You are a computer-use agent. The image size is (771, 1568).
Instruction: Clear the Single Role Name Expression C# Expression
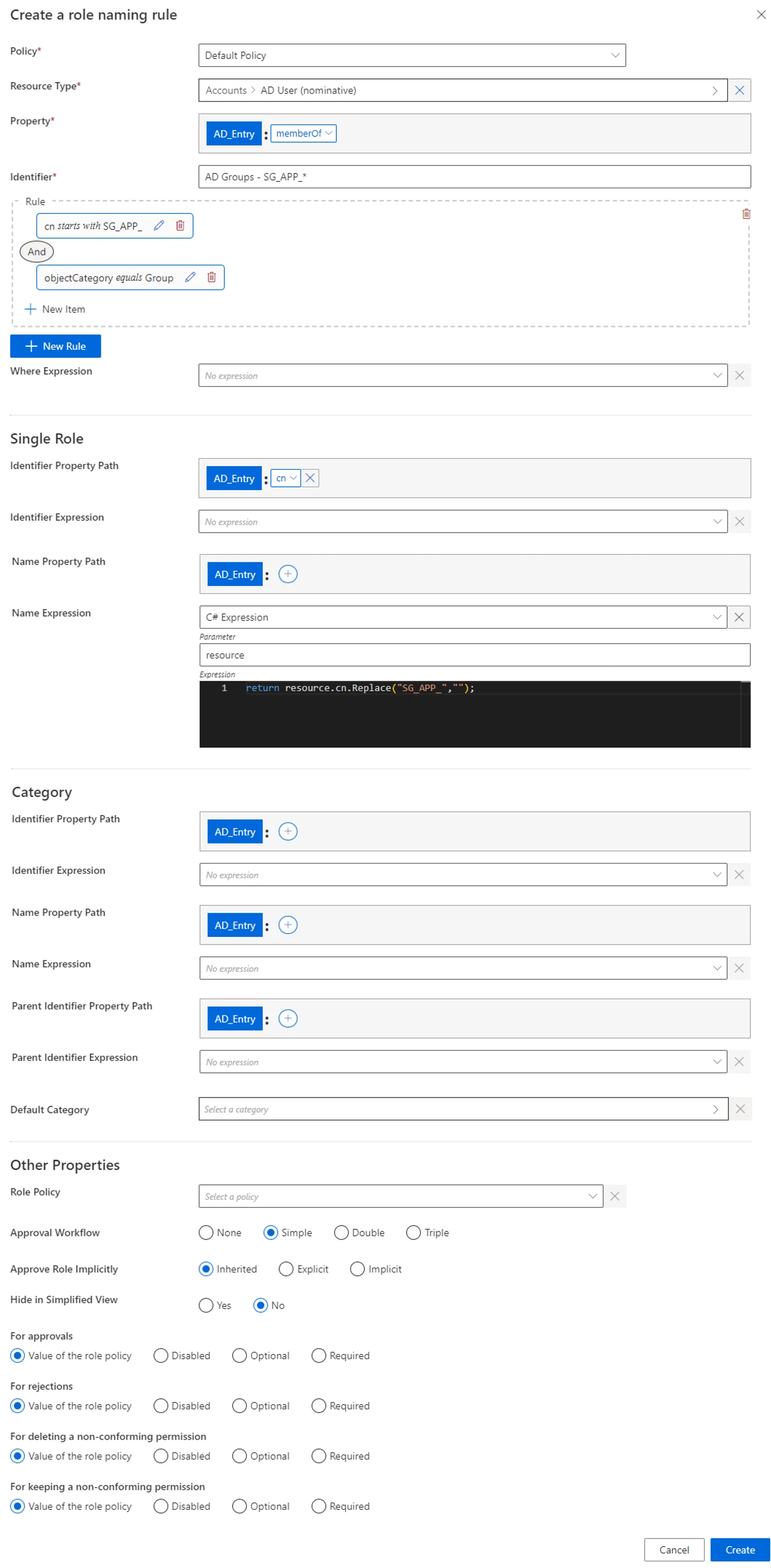(739, 617)
